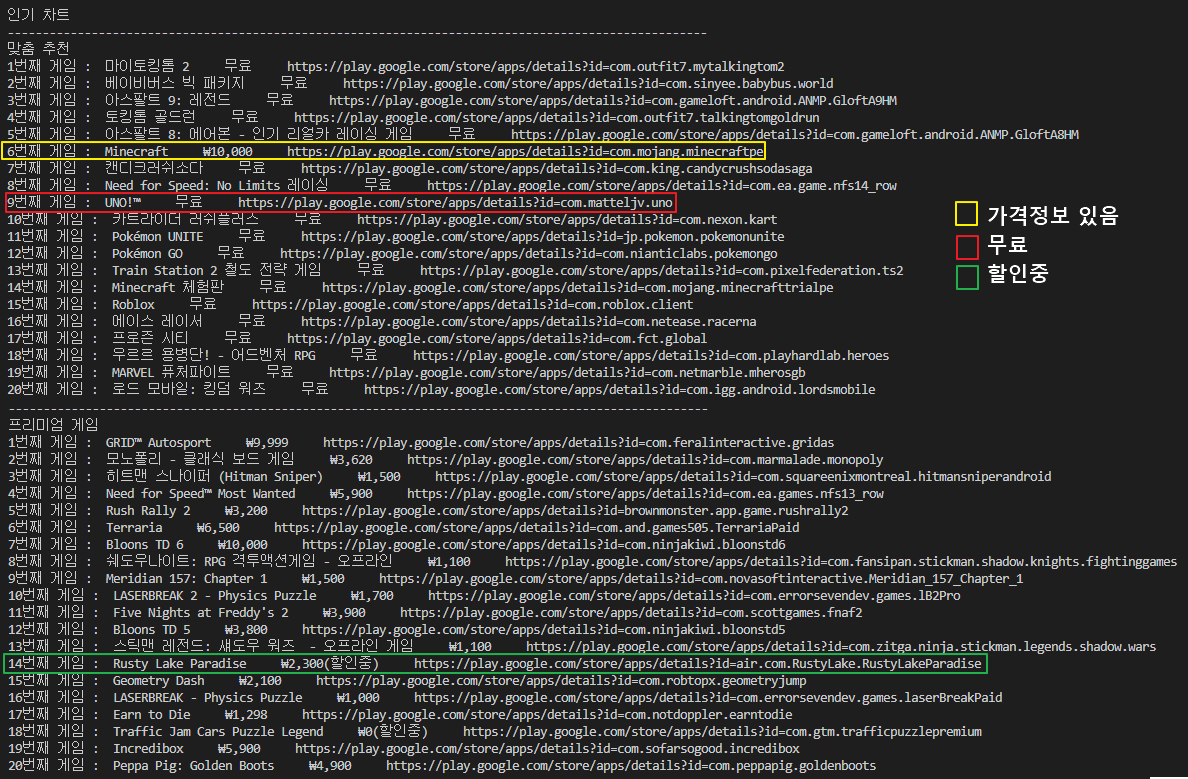The height and width of the screenshot is (779, 1188).
Task: Click '모노폴리 - 클래식 보드 게임' name
Action: tap(200, 459)
